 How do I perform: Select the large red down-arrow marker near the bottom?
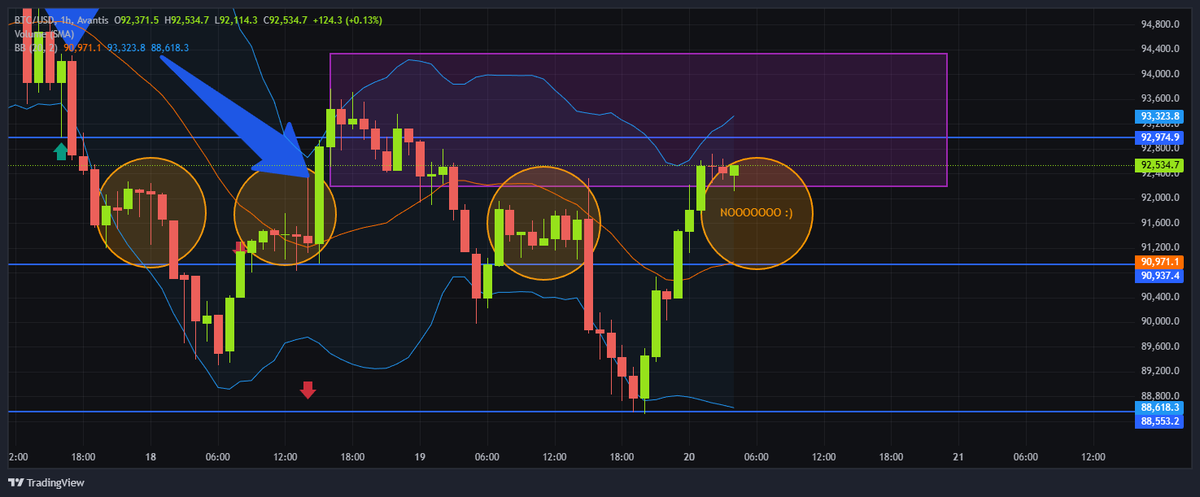tap(308, 390)
